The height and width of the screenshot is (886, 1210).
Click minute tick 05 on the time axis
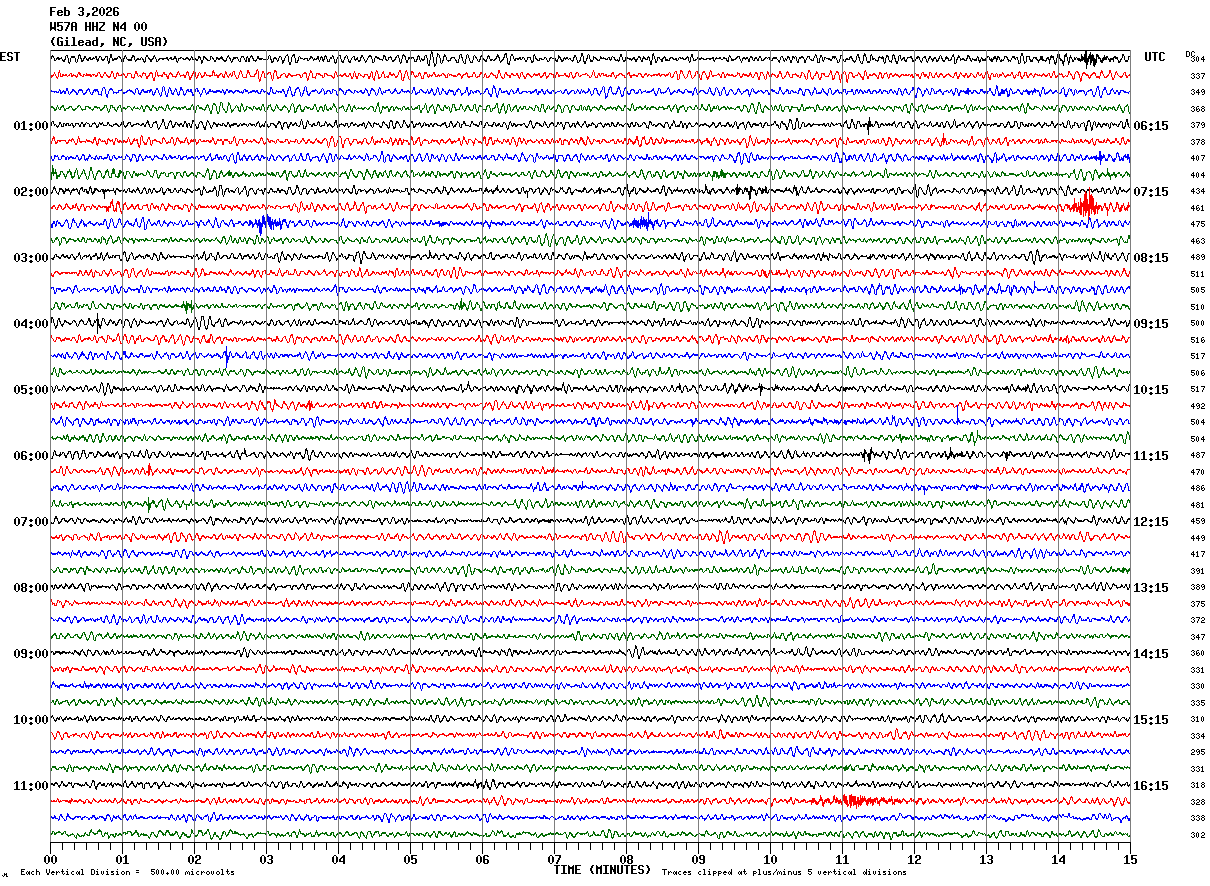pos(410,859)
